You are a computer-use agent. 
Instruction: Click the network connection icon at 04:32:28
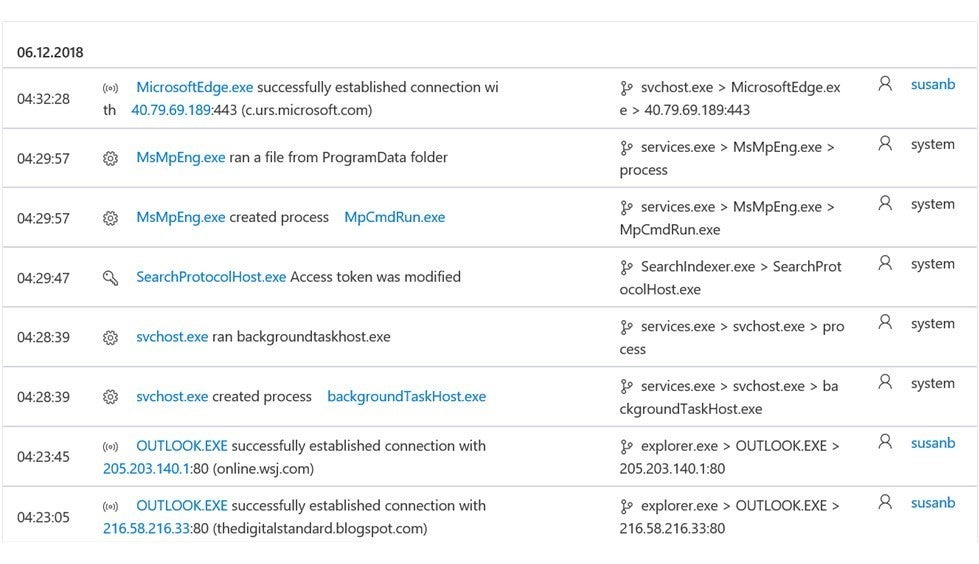tap(111, 88)
